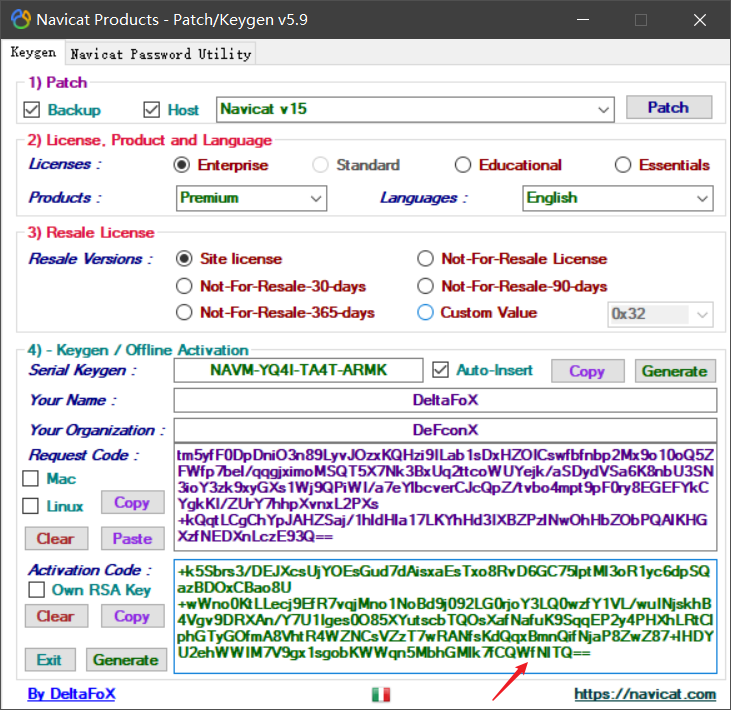This screenshot has width=731, height=710.
Task: Select Not-For-Resale-365-days option
Action: [184, 312]
